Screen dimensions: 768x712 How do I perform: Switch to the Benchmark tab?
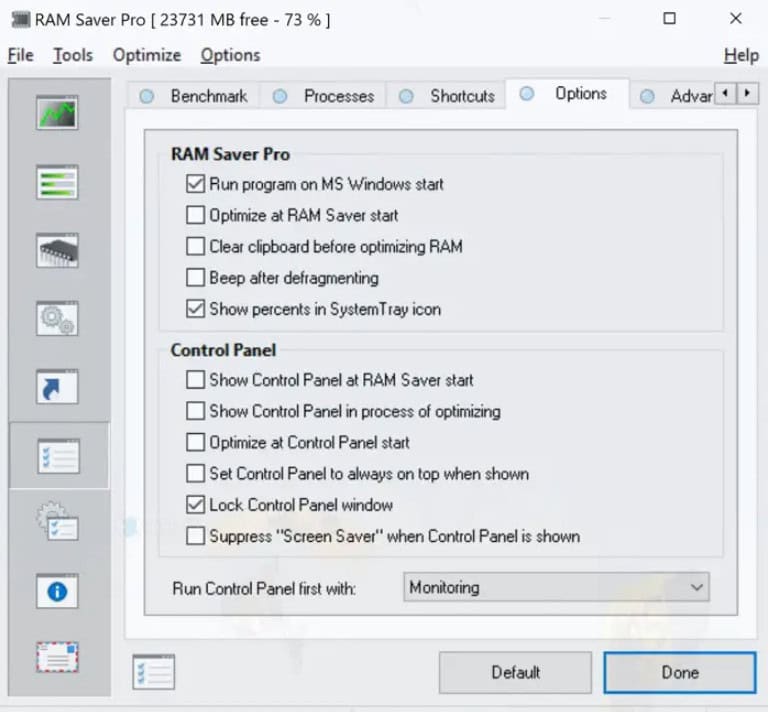pyautogui.click(x=194, y=96)
